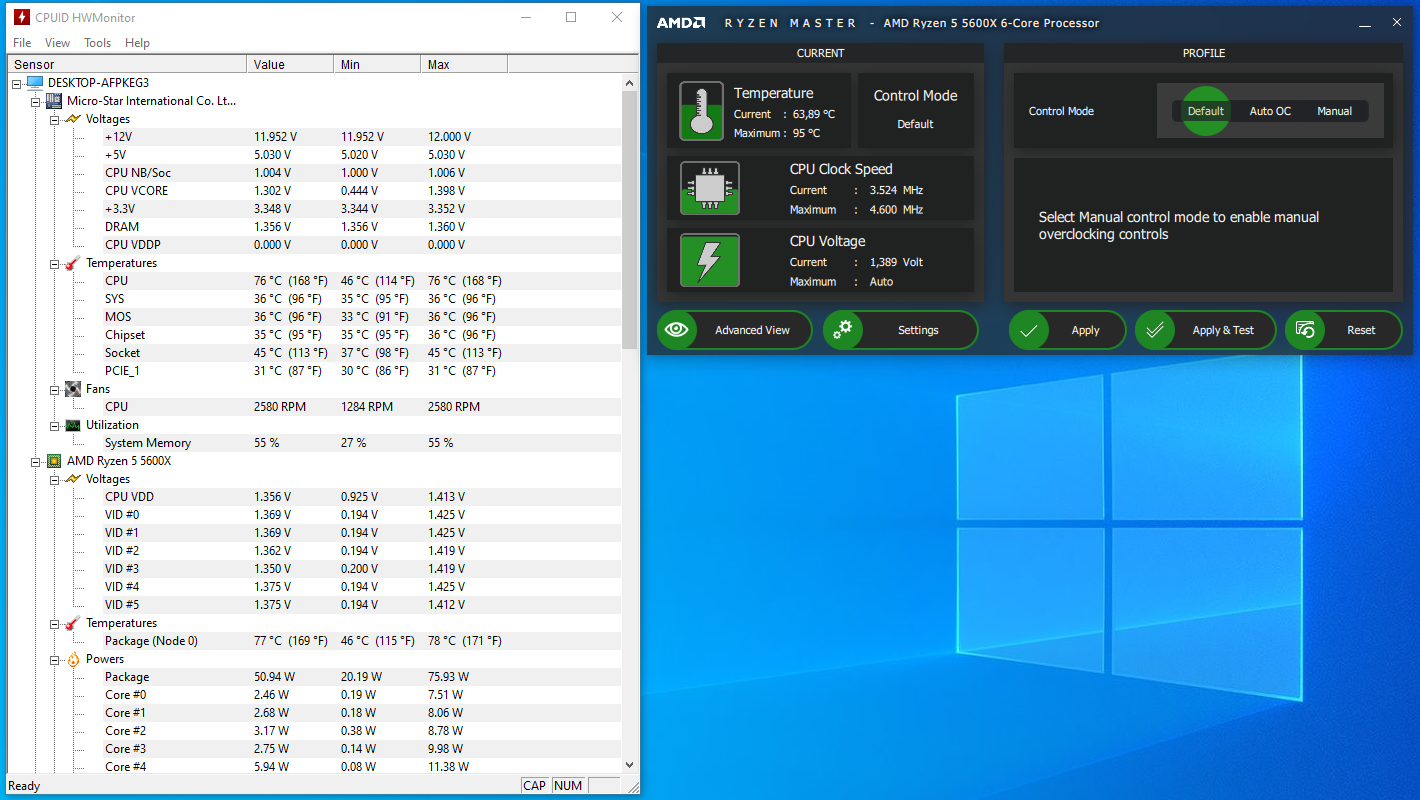The image size is (1420, 800).
Task: Collapse the DESKTOP-AFPKEG3 root node
Action: click(x=17, y=83)
